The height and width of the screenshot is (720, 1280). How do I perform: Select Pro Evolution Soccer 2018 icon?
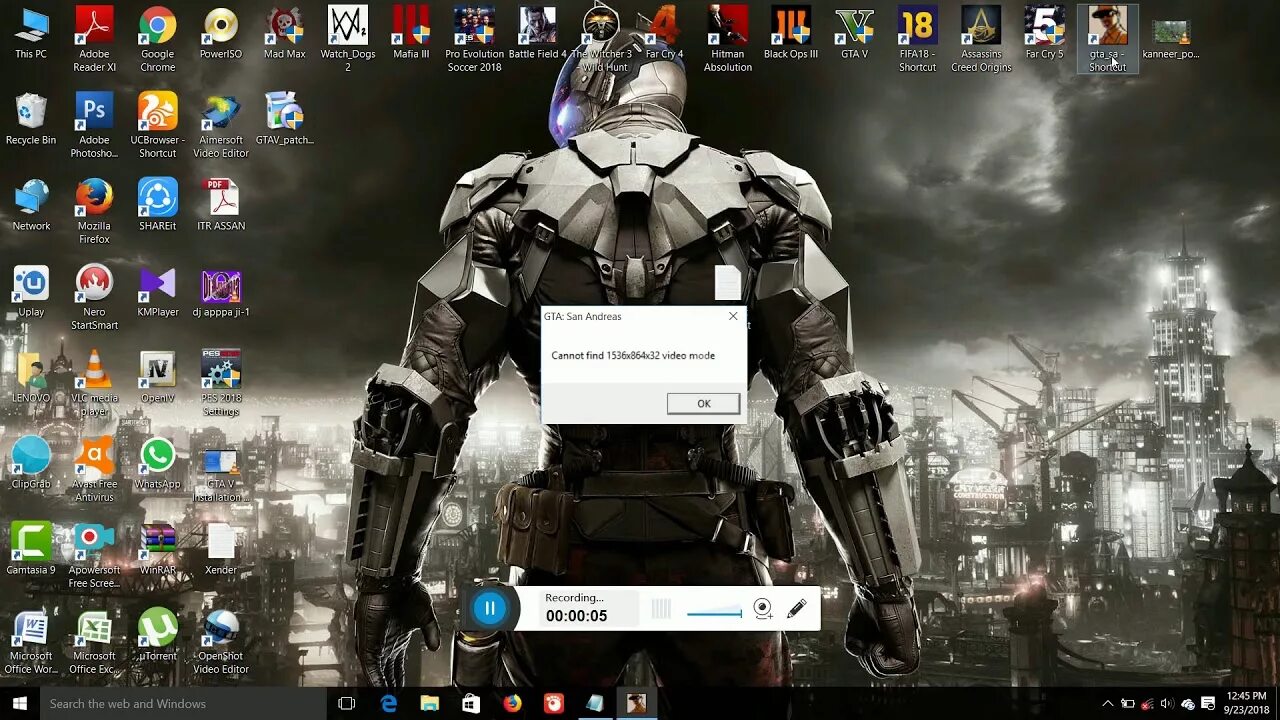(474, 39)
